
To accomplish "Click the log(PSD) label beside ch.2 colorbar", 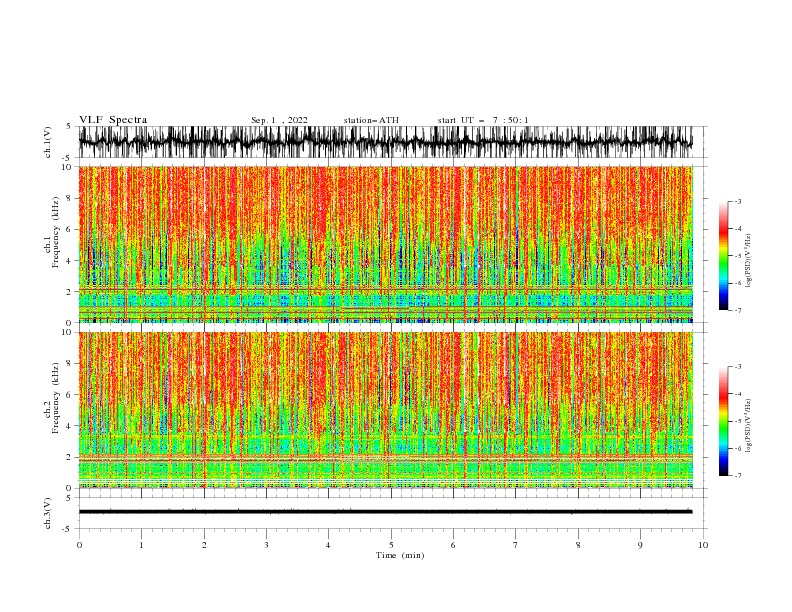I will (749, 426).
